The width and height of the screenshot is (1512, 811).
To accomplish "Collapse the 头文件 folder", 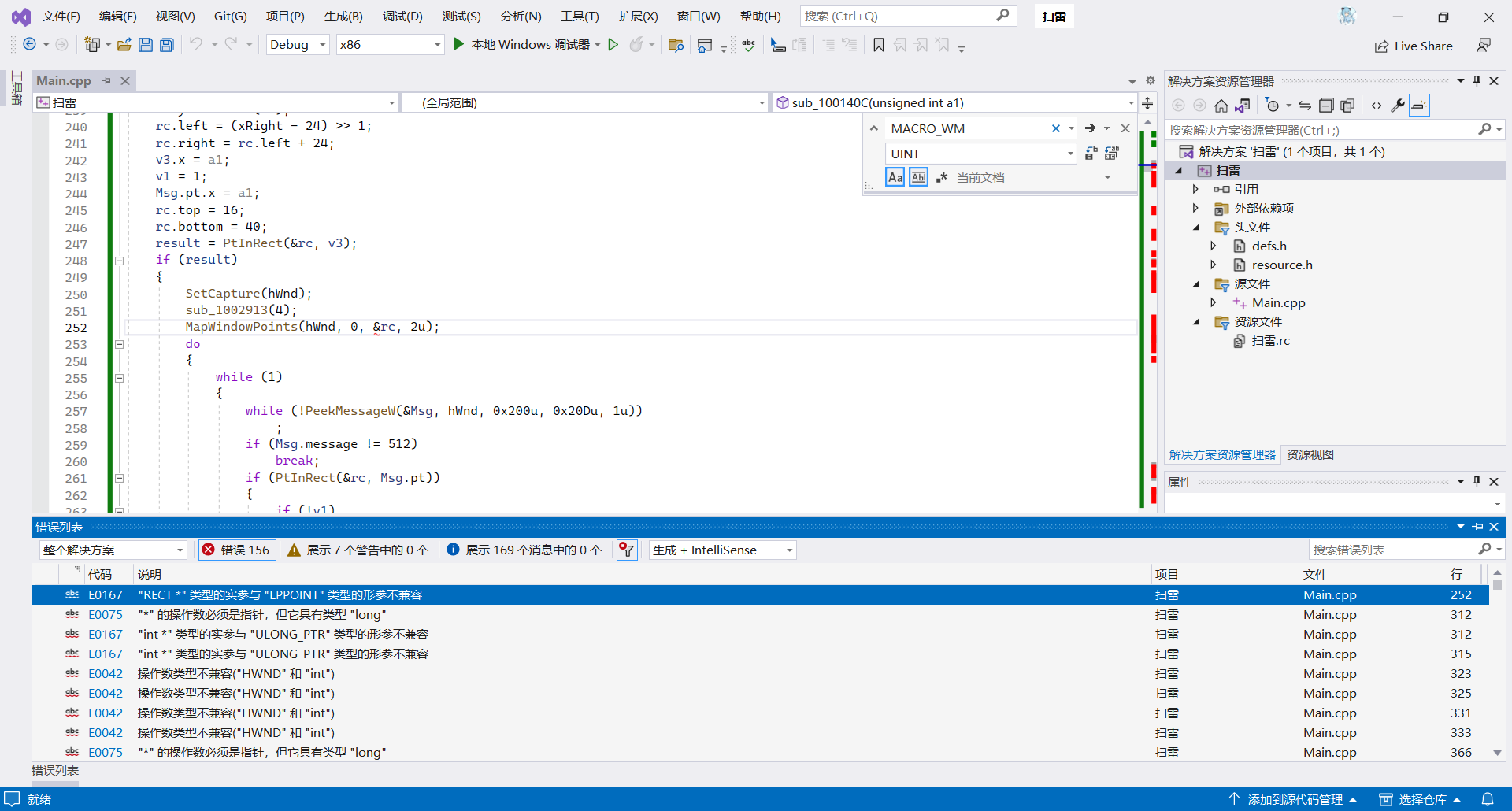I will (x=1196, y=228).
